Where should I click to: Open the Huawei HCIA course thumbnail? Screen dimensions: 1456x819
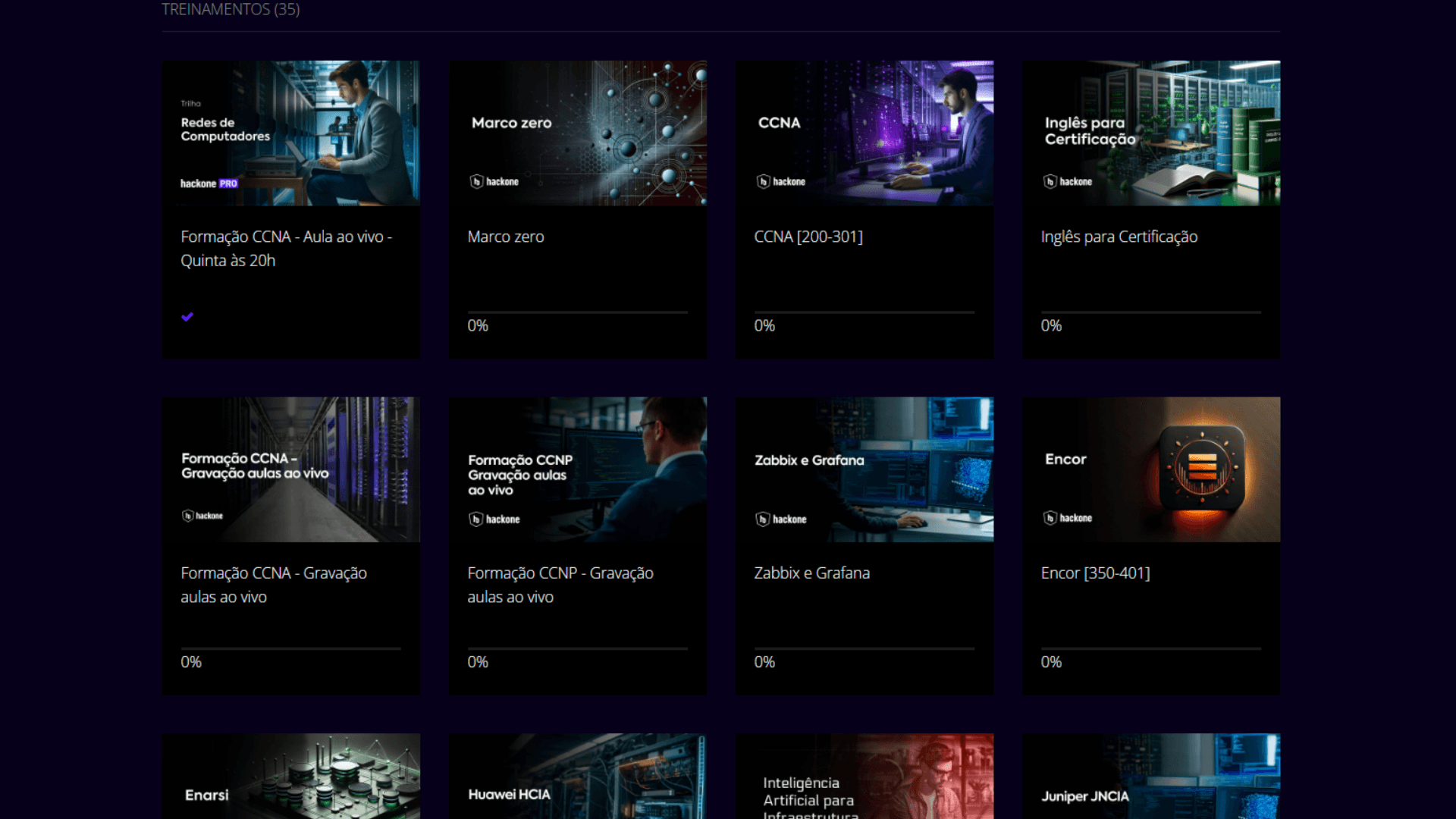(577, 776)
